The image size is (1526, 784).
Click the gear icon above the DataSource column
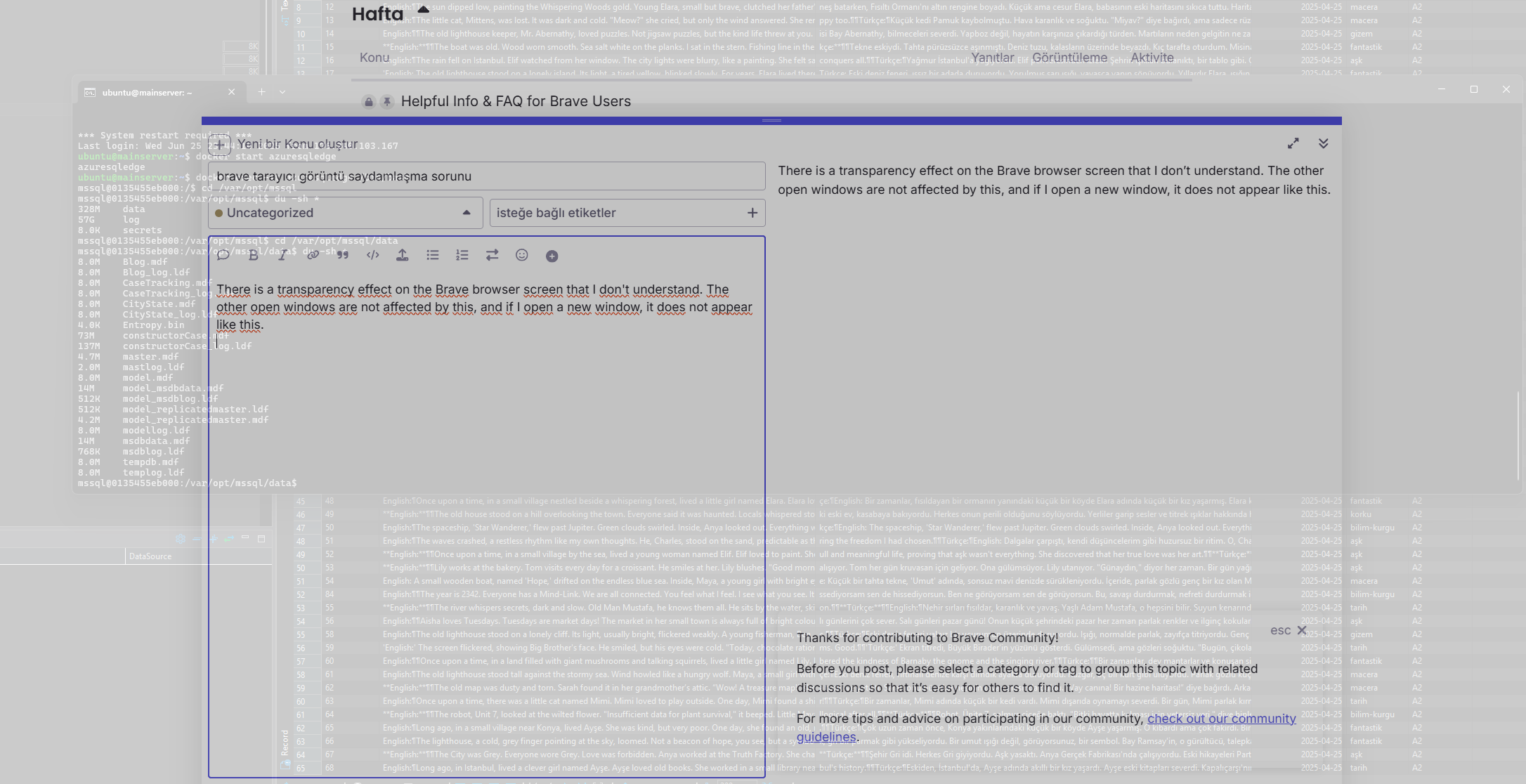coord(181,539)
